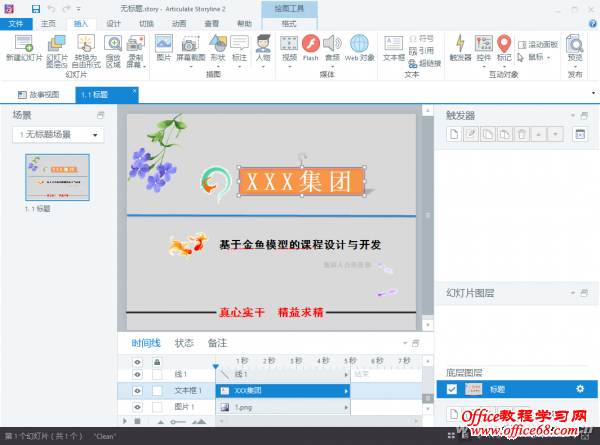Open the Mouse (鼠标) option
This screenshot has width=600, height=445.
click(533, 57)
